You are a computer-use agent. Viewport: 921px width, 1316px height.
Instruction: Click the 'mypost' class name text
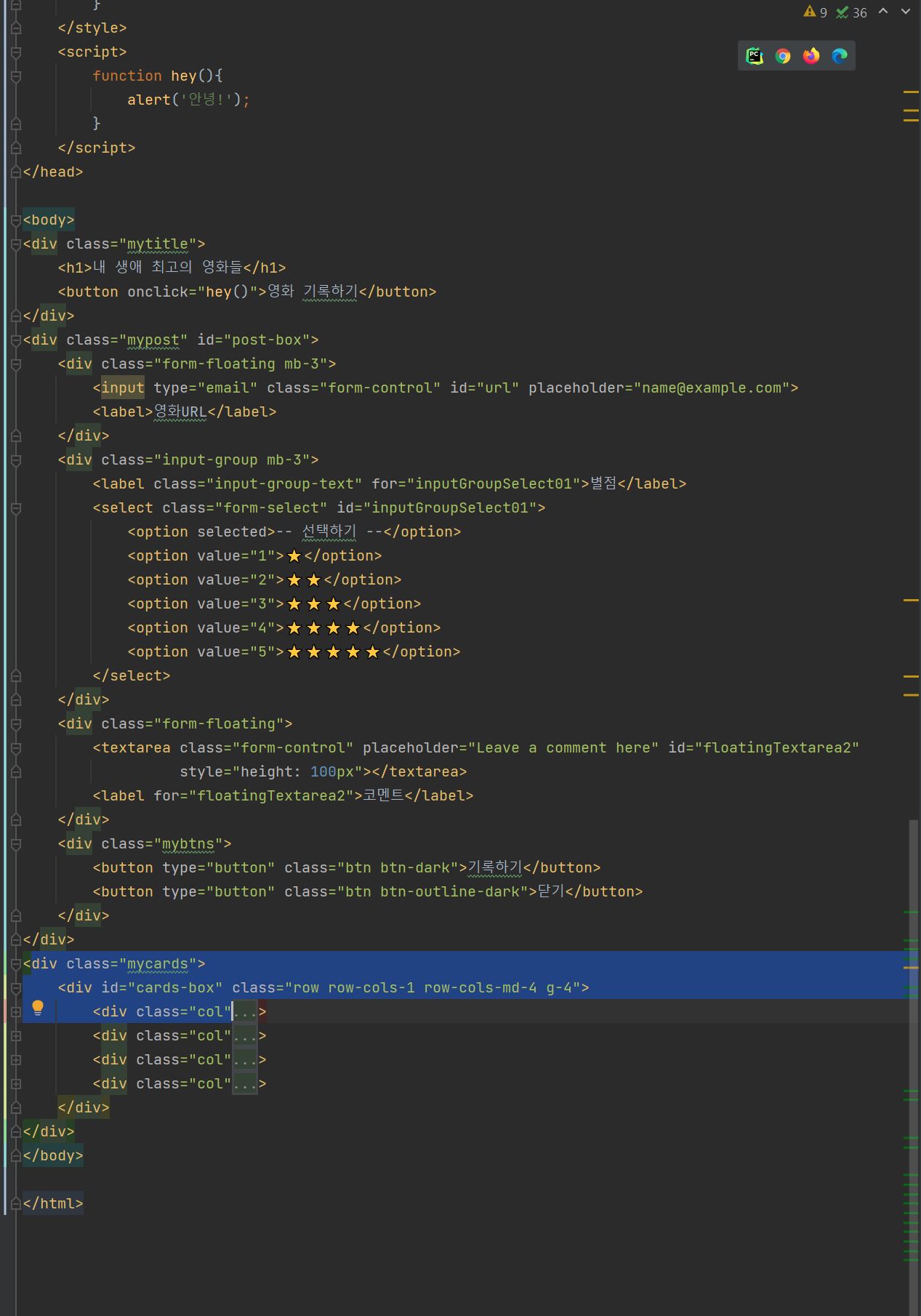click(153, 340)
